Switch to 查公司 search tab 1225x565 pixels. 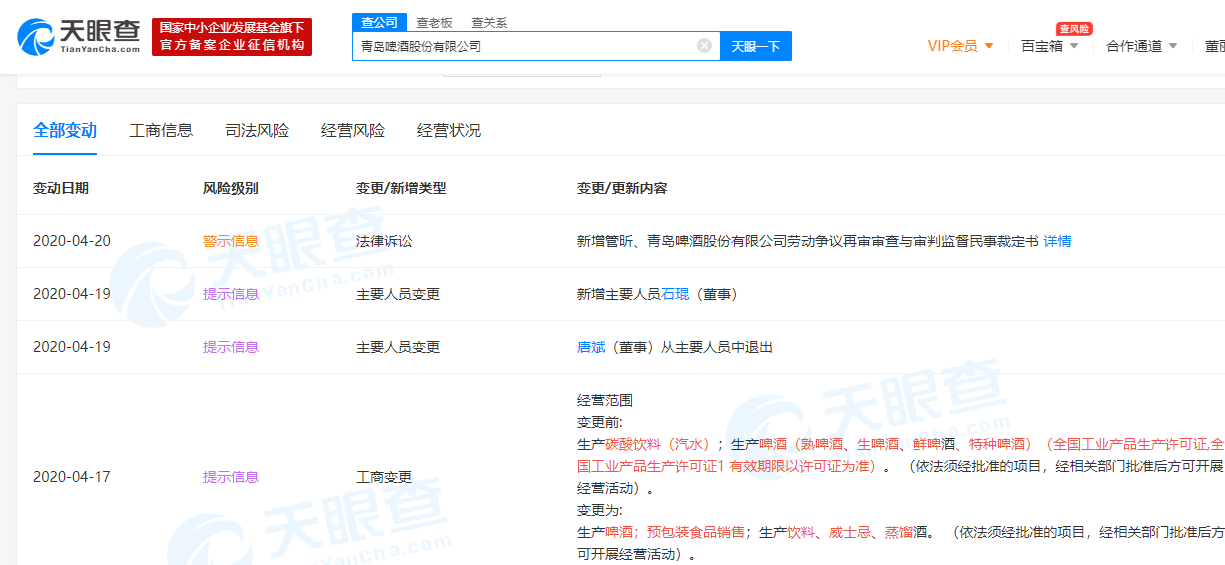click(378, 22)
